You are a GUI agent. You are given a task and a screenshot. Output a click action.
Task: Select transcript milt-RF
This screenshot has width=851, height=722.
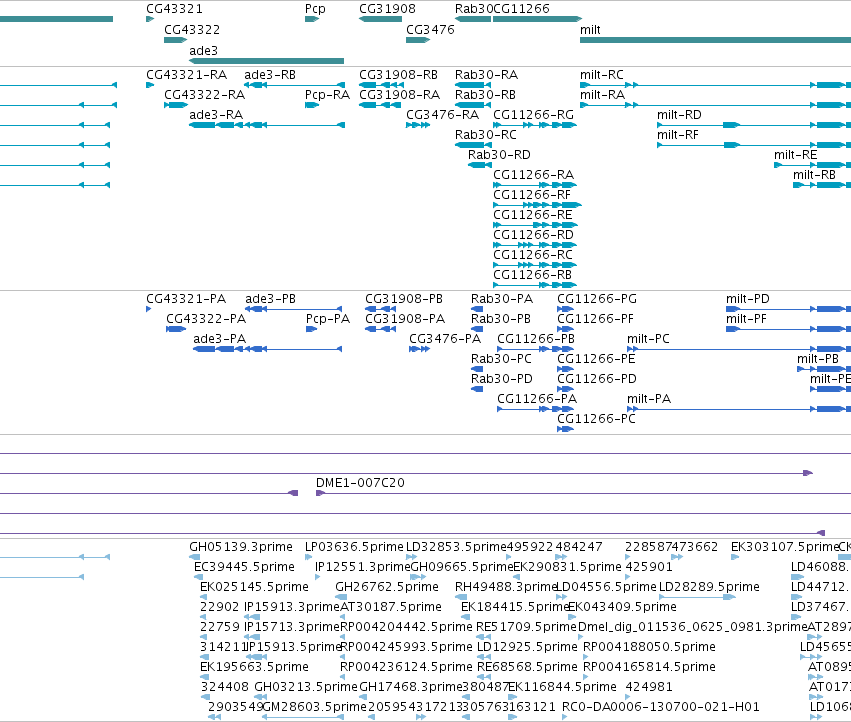tap(754, 145)
